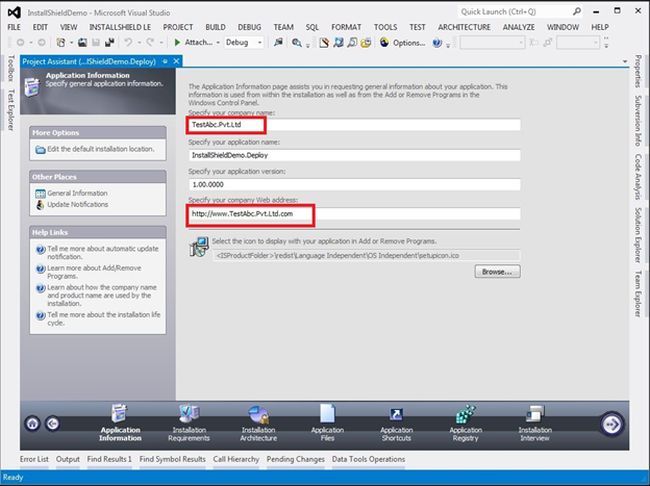This screenshot has width=650, height=486.
Task: Open the Output tab
Action: click(x=68, y=459)
